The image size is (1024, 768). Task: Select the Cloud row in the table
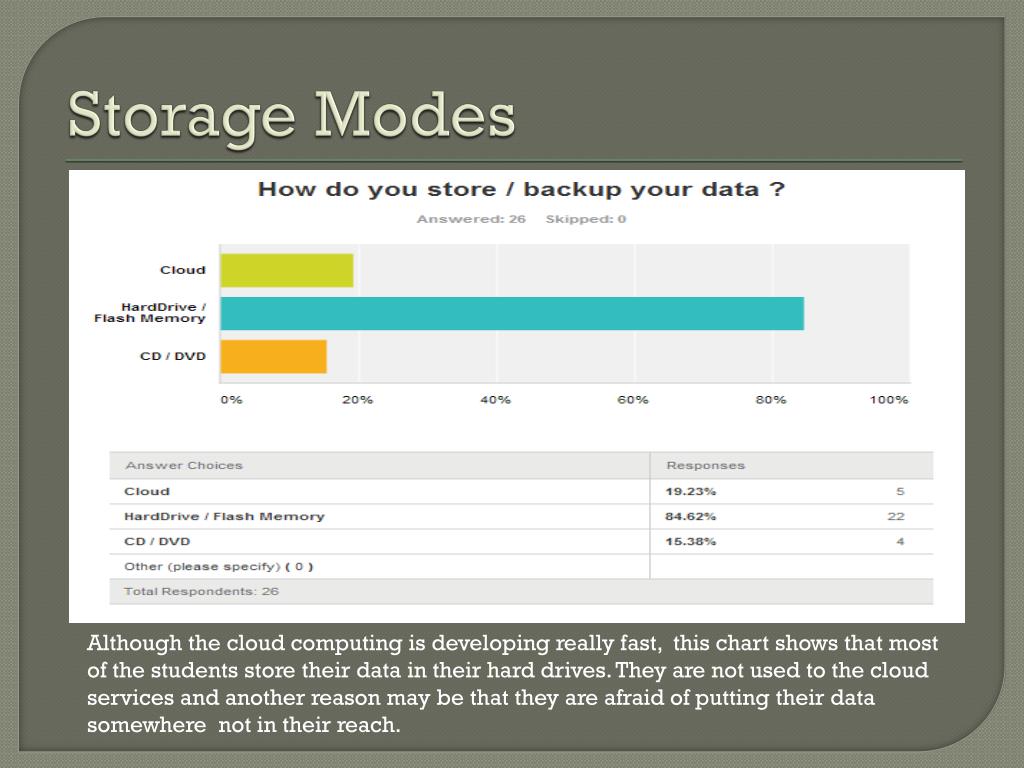(521, 492)
